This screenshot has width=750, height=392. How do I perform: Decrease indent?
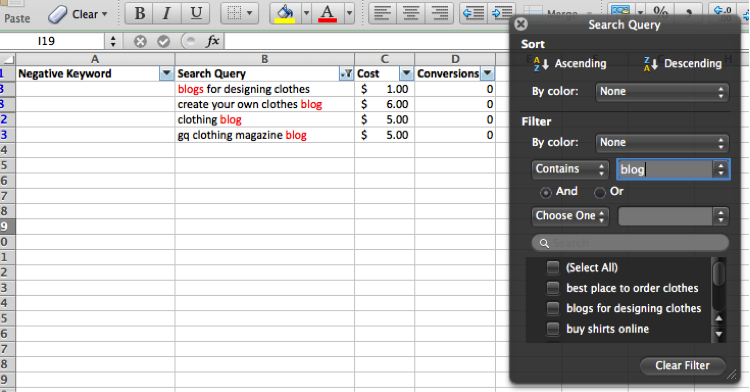pos(474,13)
